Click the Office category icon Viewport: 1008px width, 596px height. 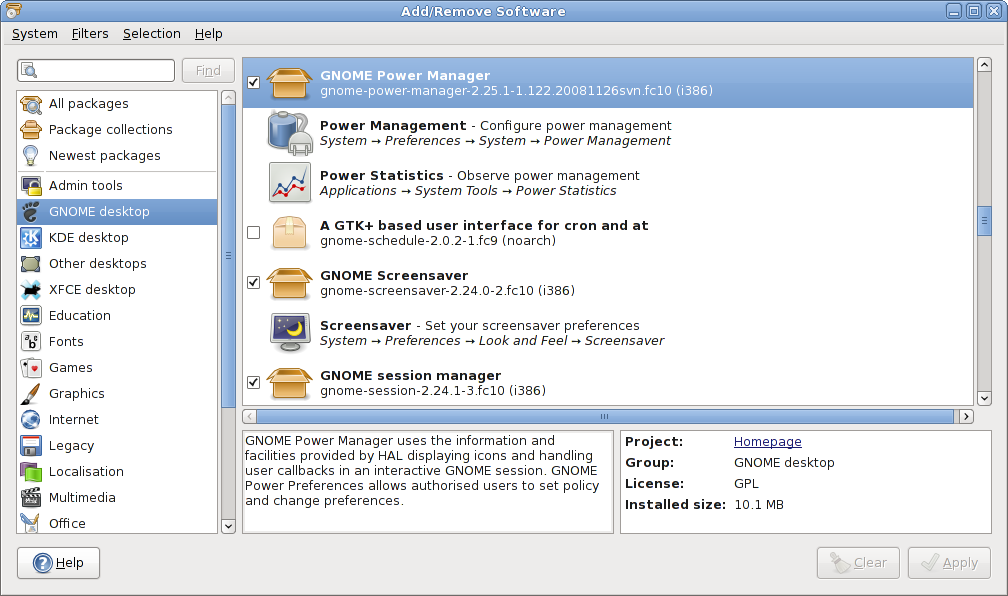[x=31, y=523]
